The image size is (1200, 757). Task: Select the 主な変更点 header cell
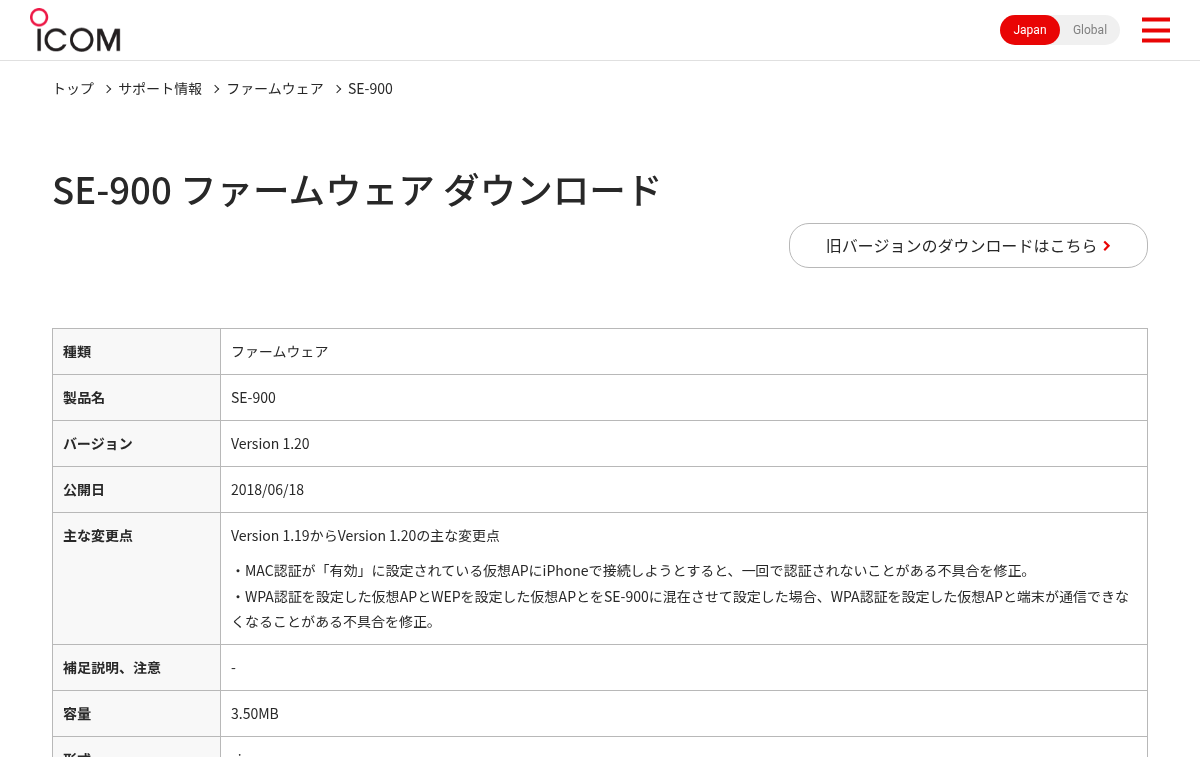[x=136, y=578]
